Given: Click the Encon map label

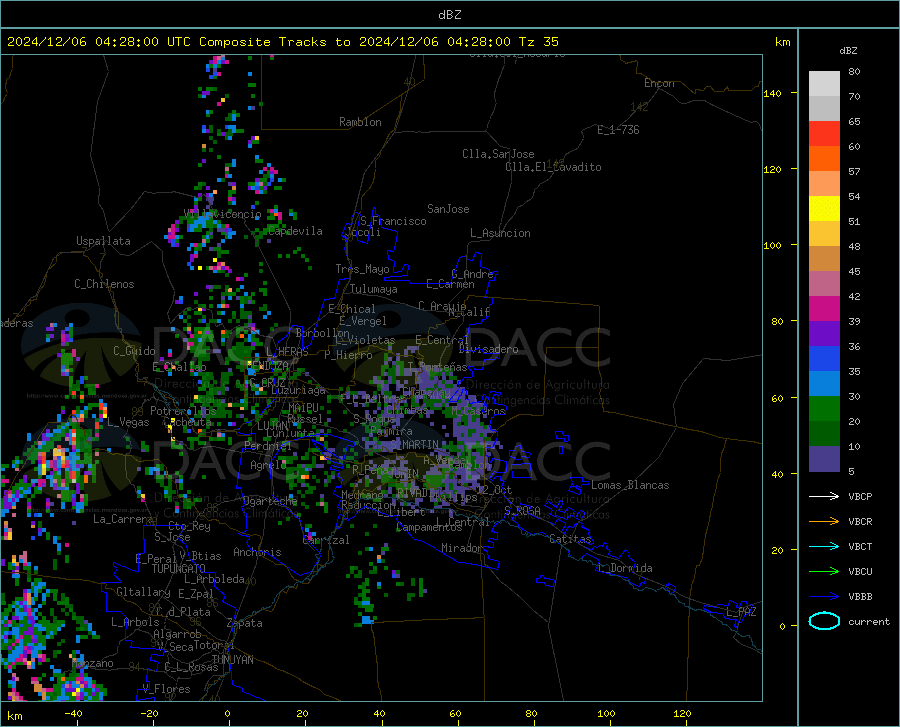Looking at the screenshot, I should pyautogui.click(x=659, y=83).
